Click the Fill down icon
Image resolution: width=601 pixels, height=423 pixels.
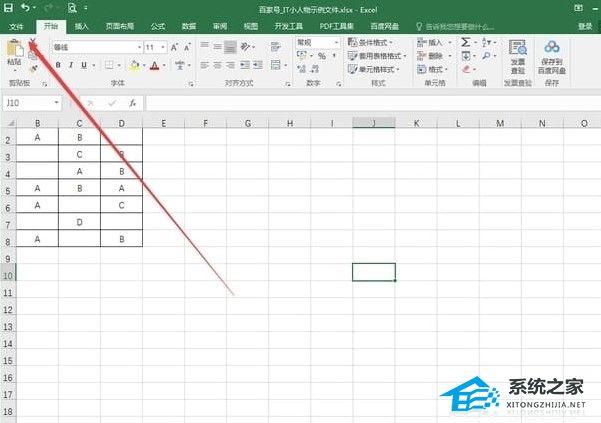tap(466, 56)
